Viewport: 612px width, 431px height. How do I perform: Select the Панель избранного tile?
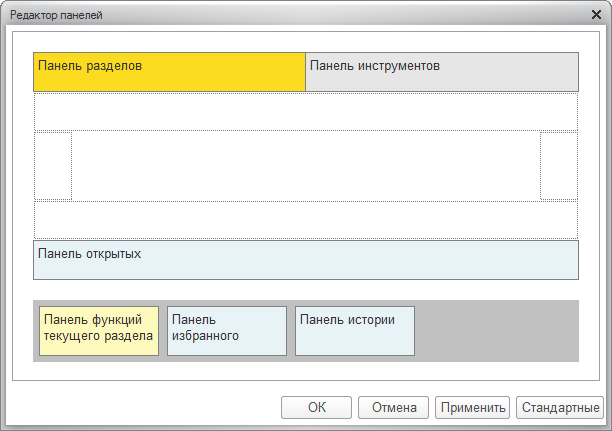226,331
